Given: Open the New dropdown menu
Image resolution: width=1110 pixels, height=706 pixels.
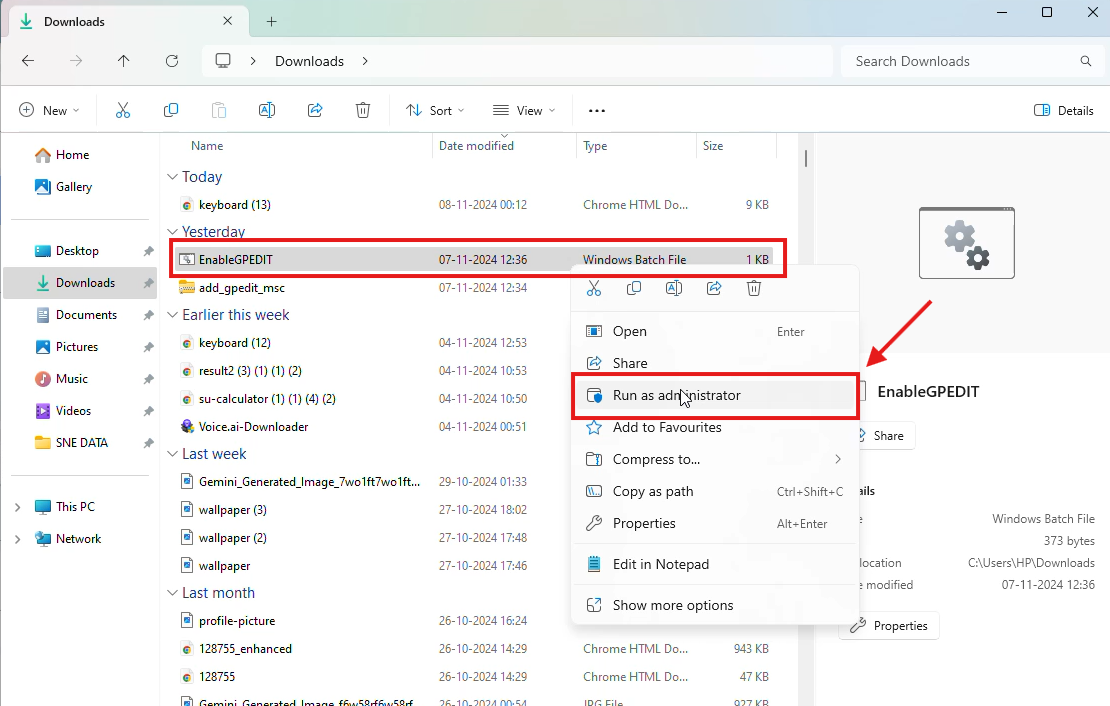Looking at the screenshot, I should [49, 110].
